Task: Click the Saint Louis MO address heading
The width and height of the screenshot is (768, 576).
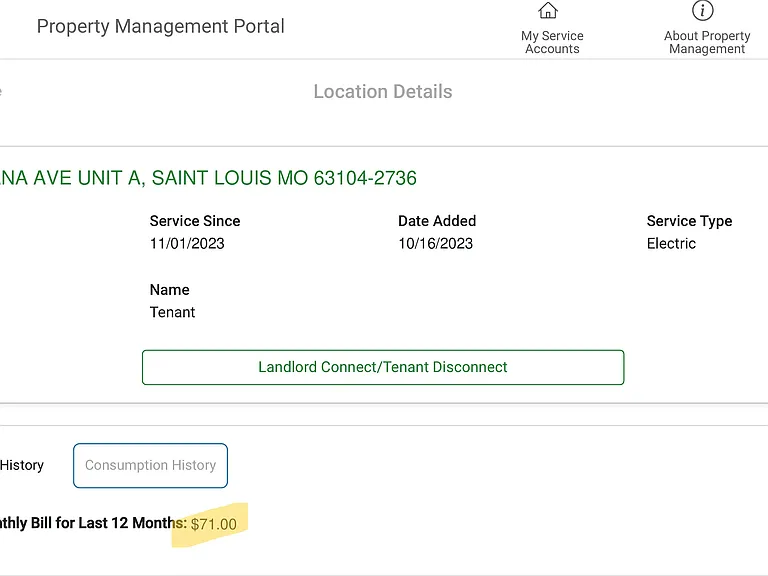Action: click(x=208, y=178)
